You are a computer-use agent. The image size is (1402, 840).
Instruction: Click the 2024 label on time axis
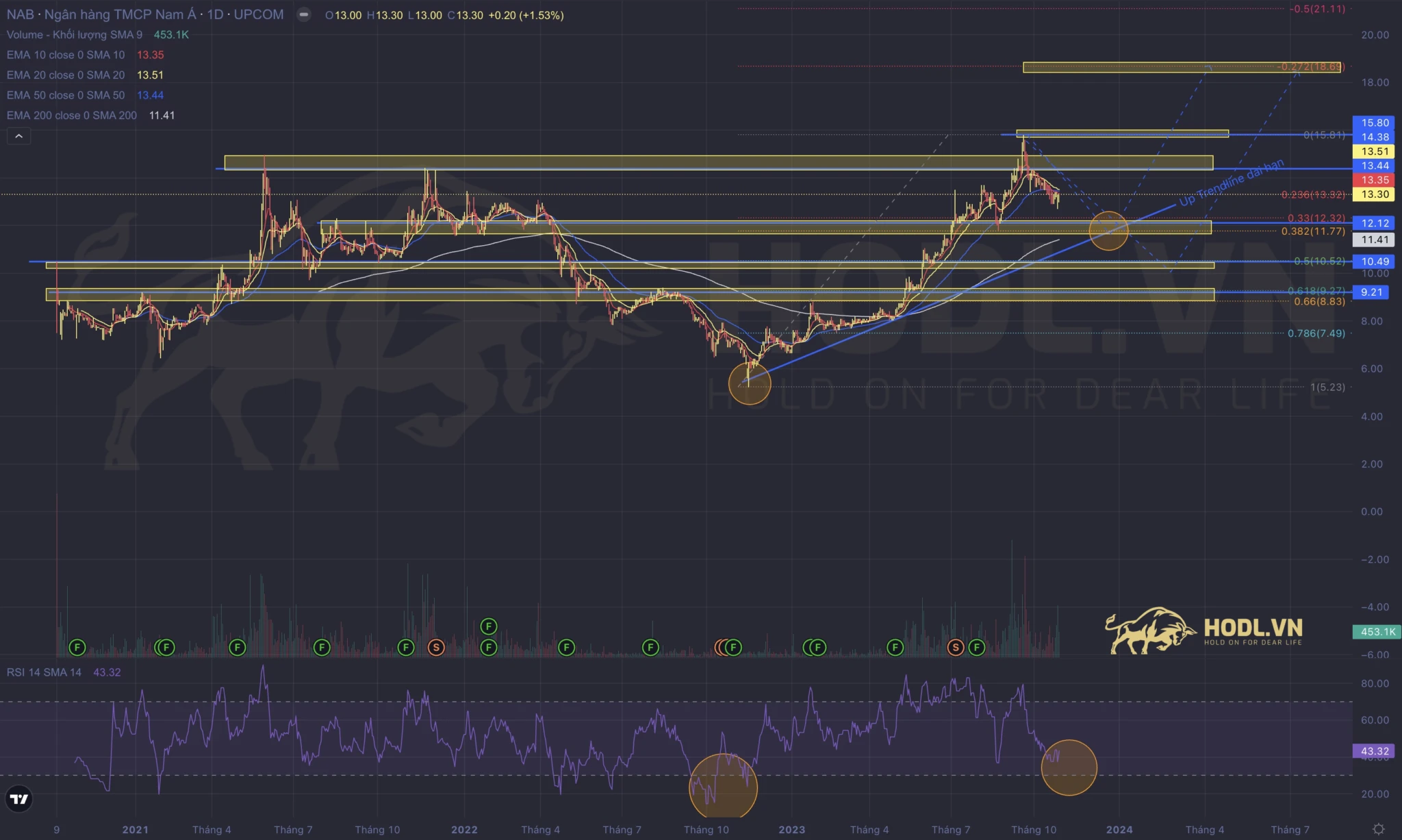point(1119,829)
